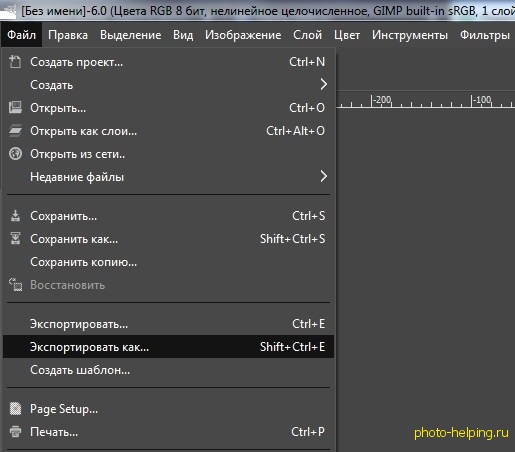Viewport: 515px width, 452px height.
Task: Select Экспортировать... menu entry
Action: point(168,324)
